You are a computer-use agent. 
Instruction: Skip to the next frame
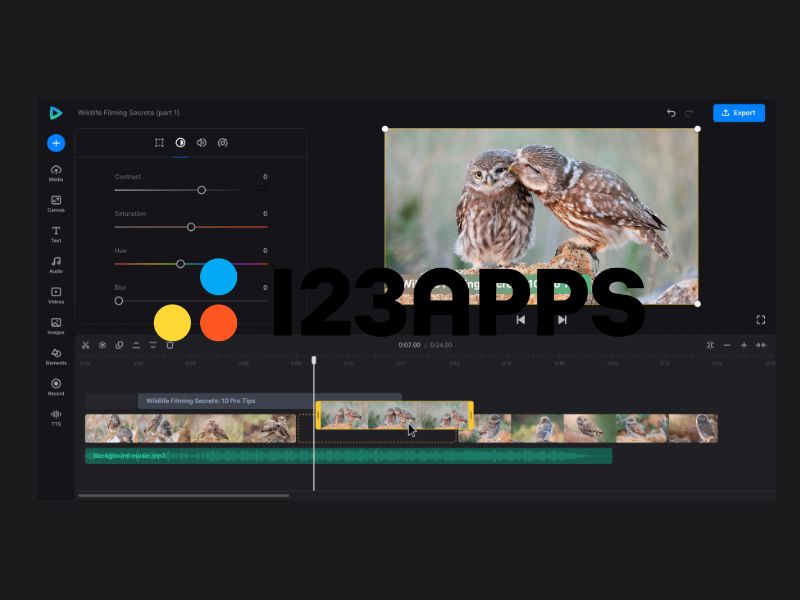tap(562, 320)
